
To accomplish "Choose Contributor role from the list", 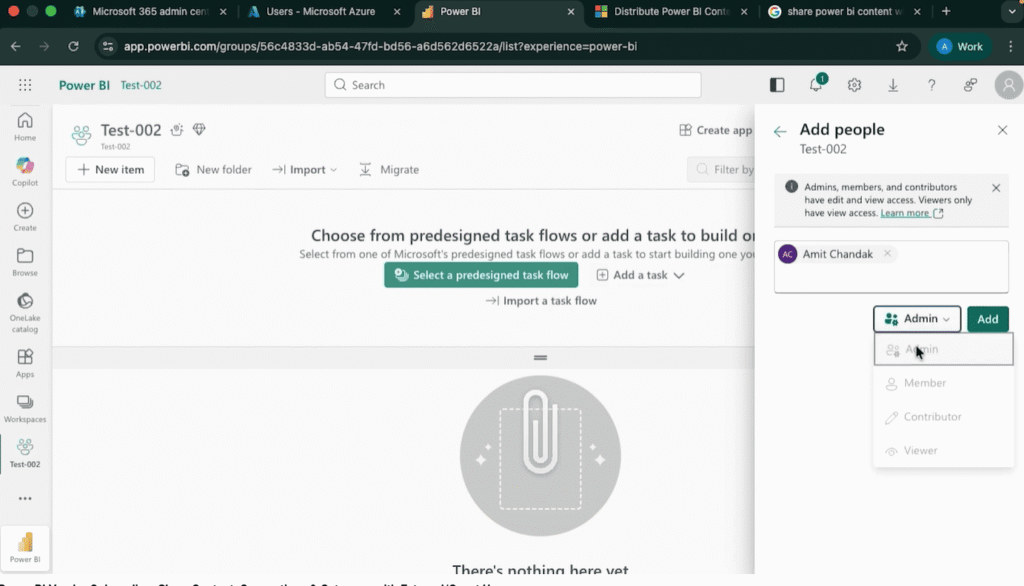I will [944, 417].
